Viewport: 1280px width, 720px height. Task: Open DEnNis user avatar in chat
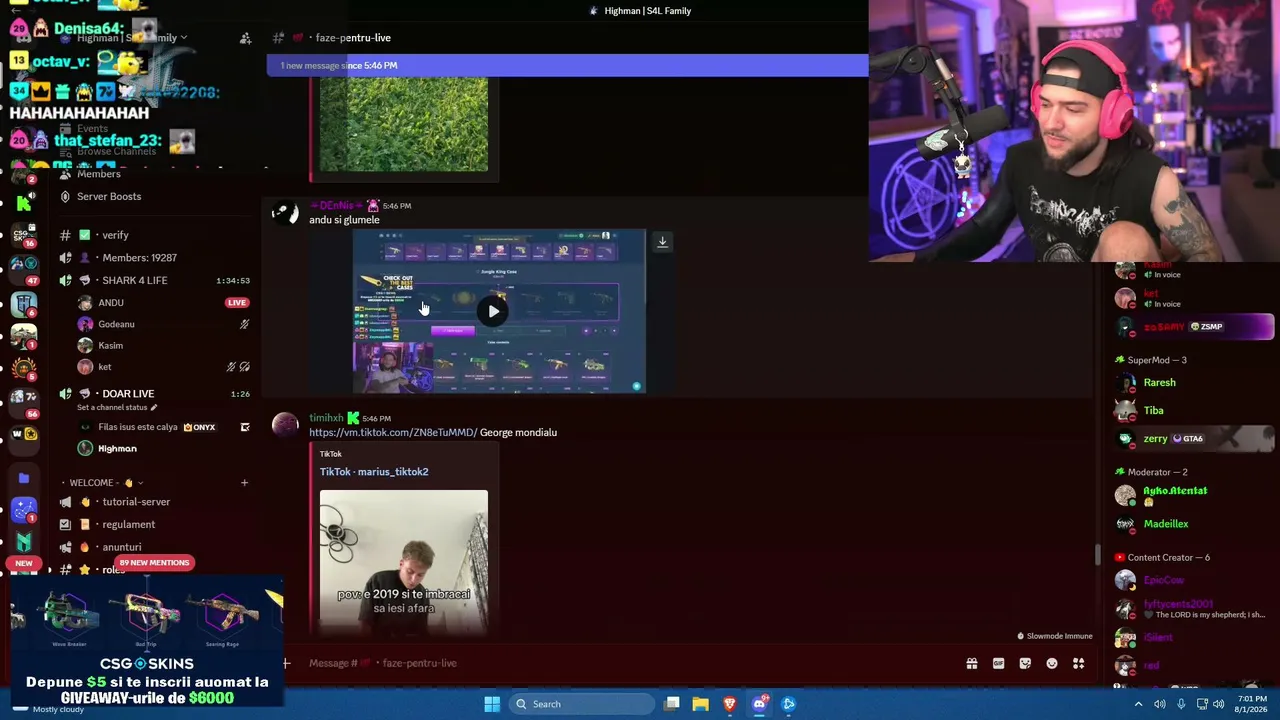click(285, 213)
